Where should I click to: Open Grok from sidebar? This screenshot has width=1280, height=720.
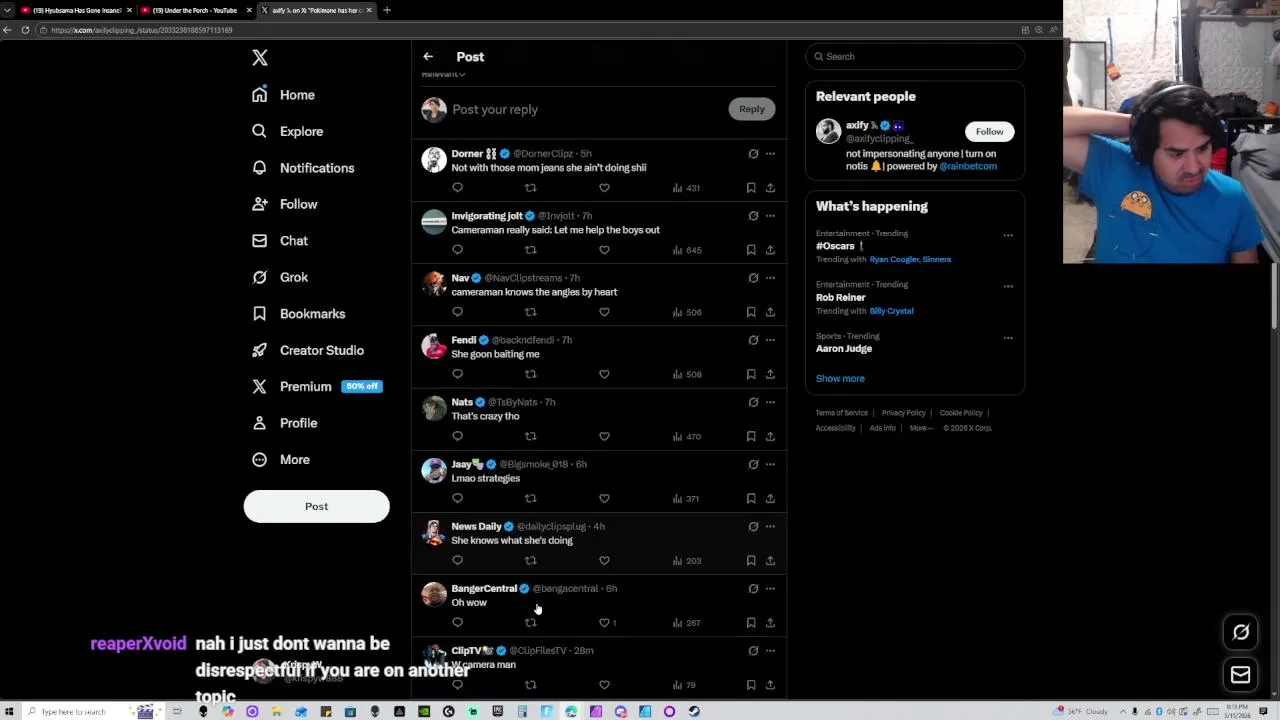[280, 277]
